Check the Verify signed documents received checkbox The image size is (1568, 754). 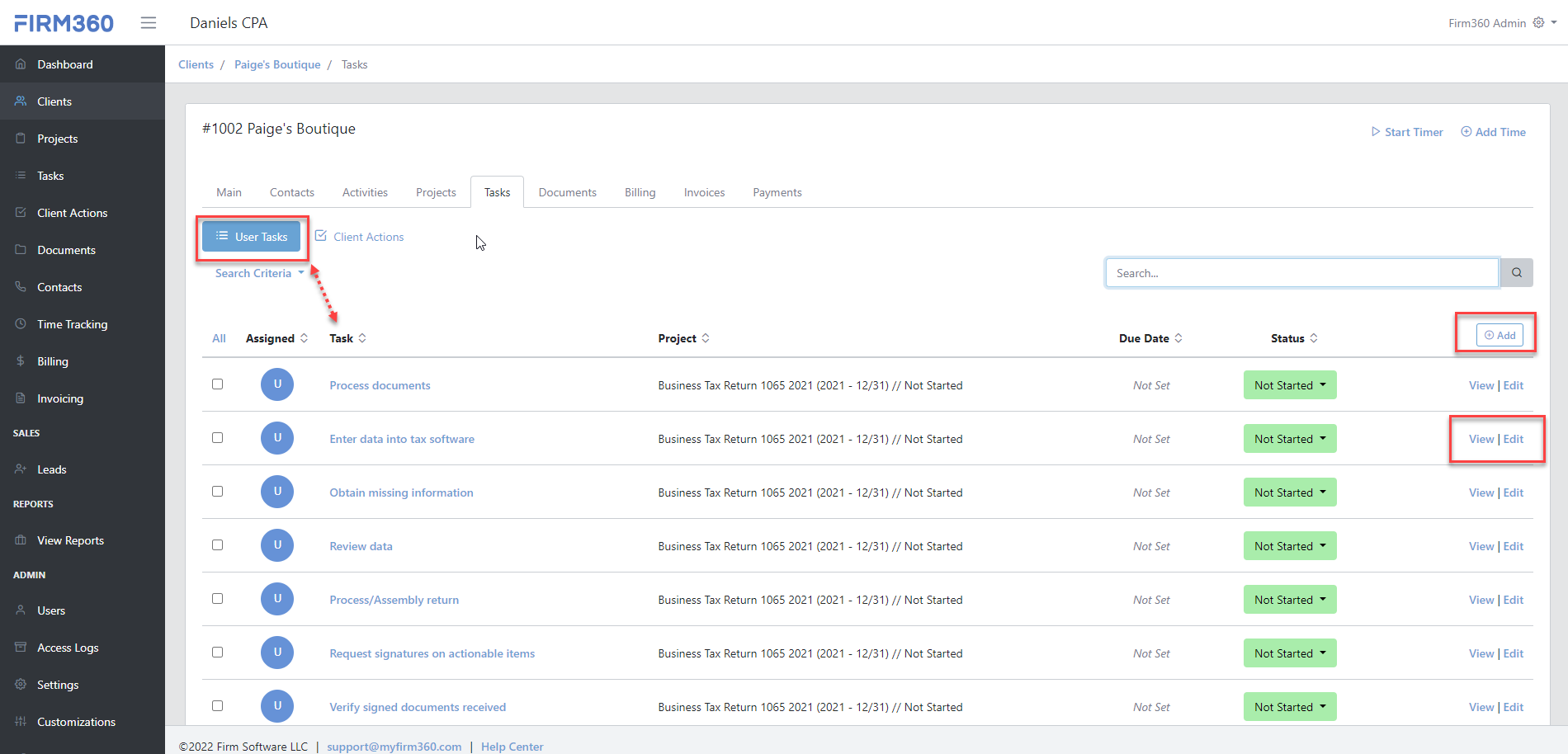[217, 705]
